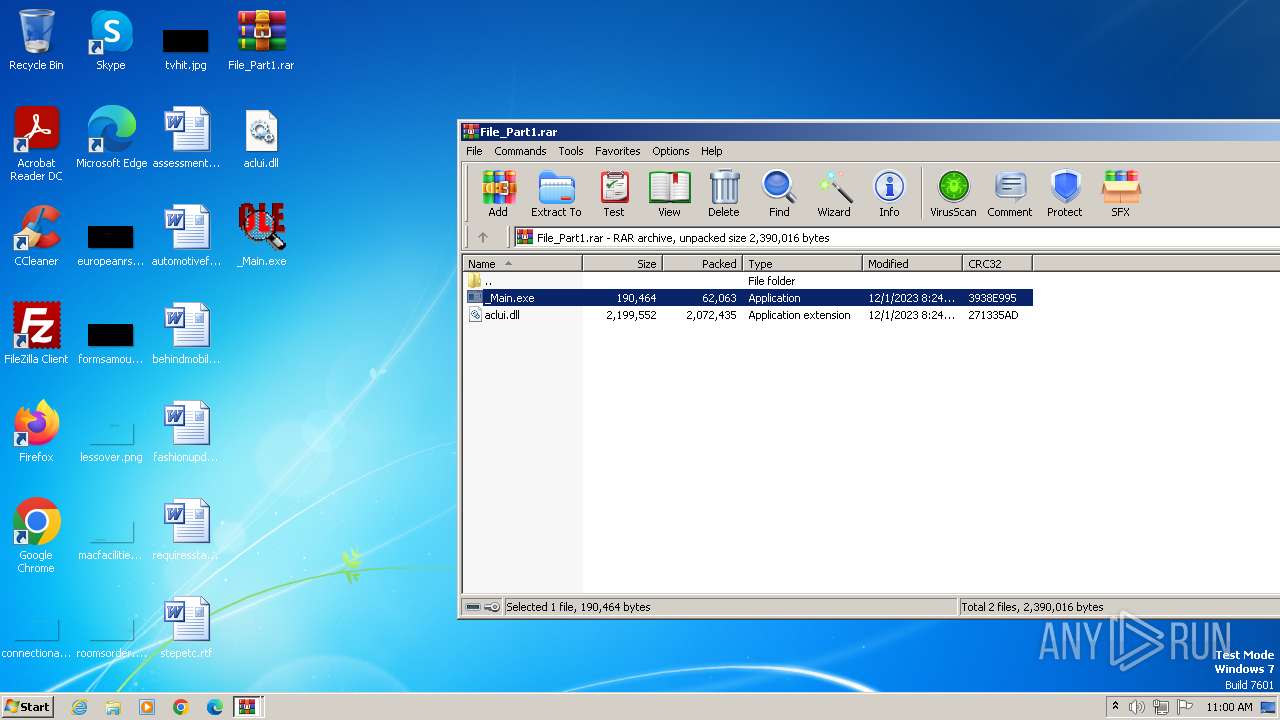Click the View toolbar icon
This screenshot has height=720, width=1280.
point(669,194)
